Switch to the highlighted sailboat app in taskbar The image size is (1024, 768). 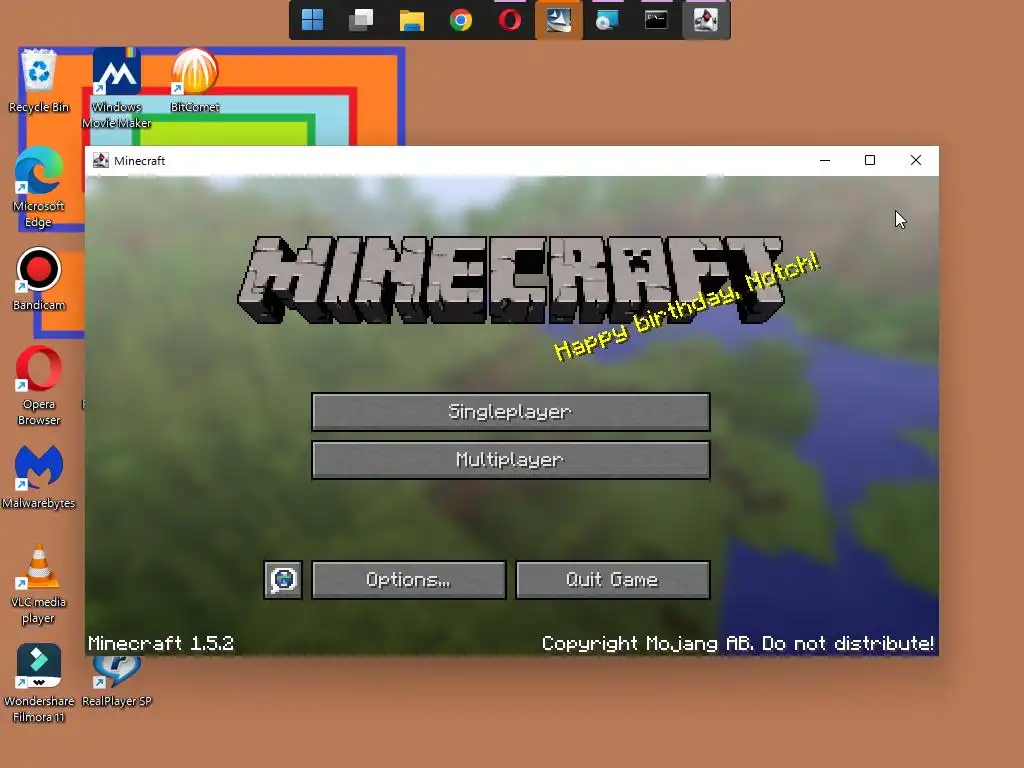click(x=558, y=20)
